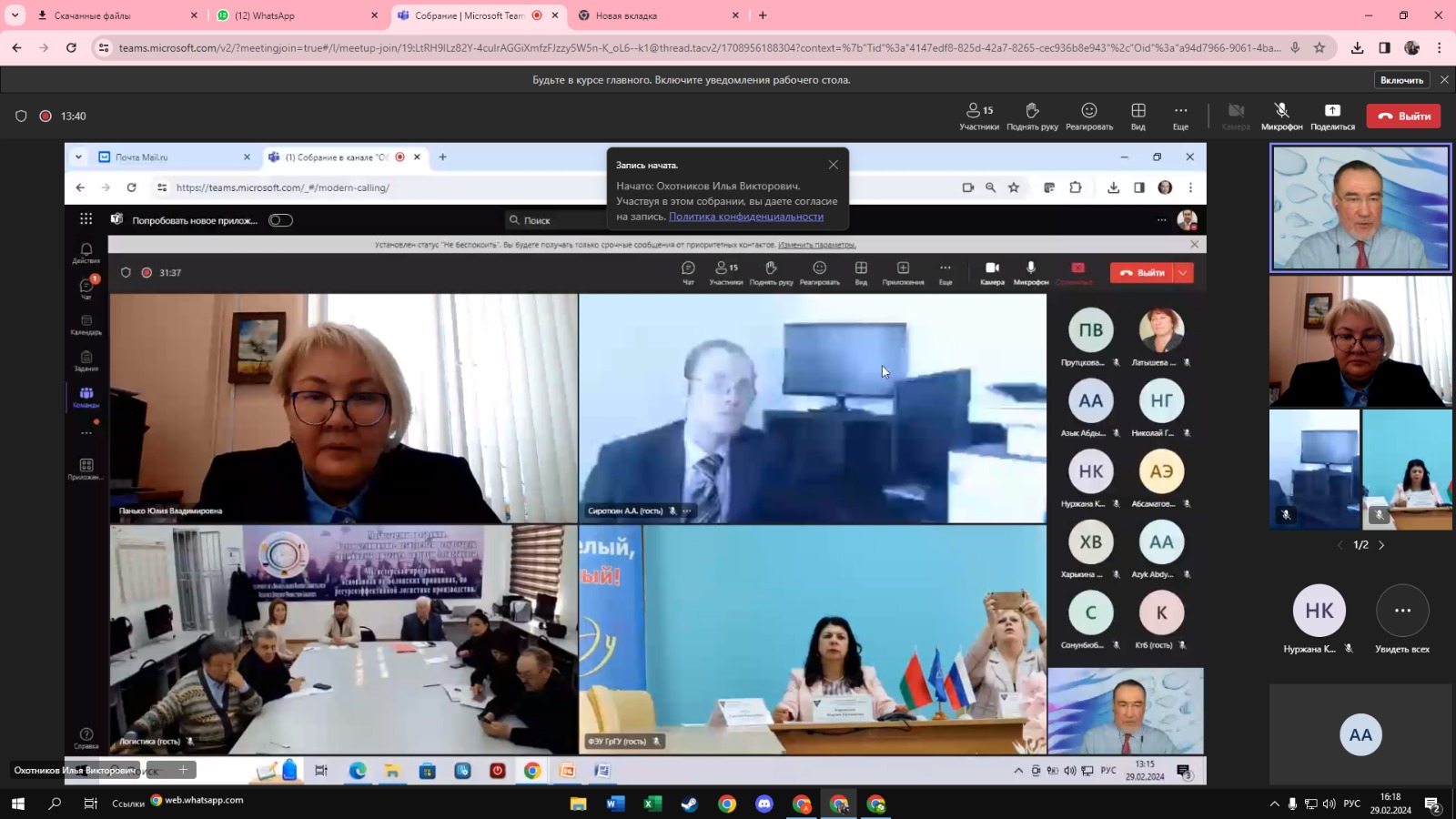This screenshot has height=819, width=1456.
Task: Click the Поиск search field in shared Teams
Action: click(555, 220)
